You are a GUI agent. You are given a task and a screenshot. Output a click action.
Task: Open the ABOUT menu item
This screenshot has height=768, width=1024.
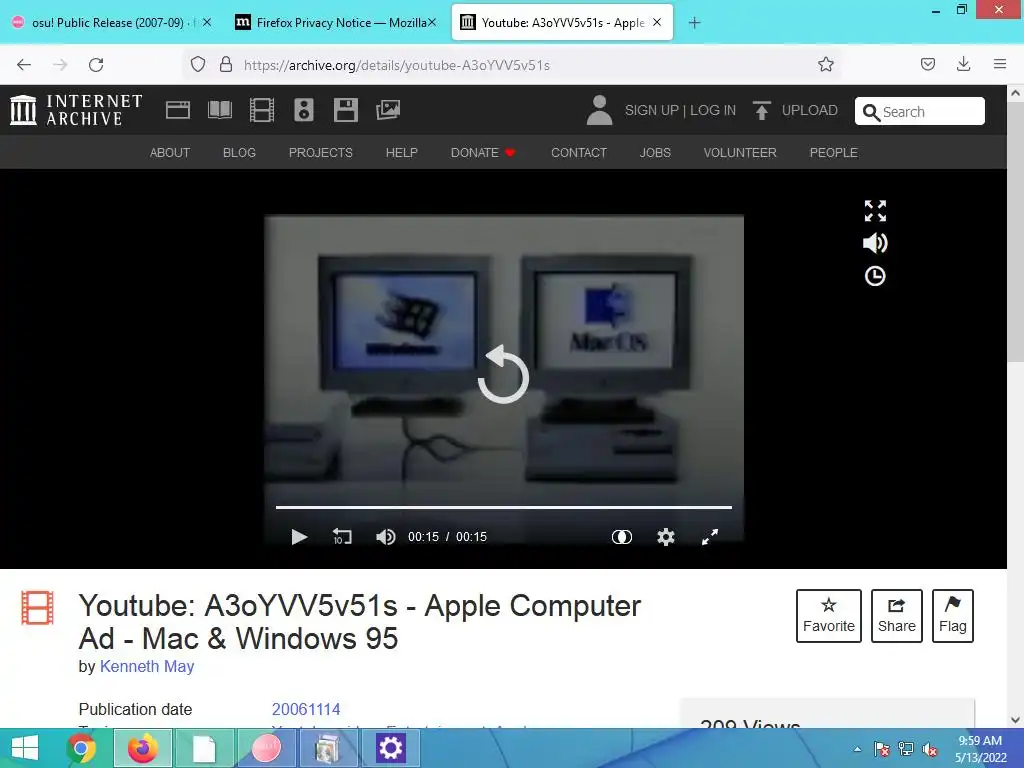[x=170, y=152]
